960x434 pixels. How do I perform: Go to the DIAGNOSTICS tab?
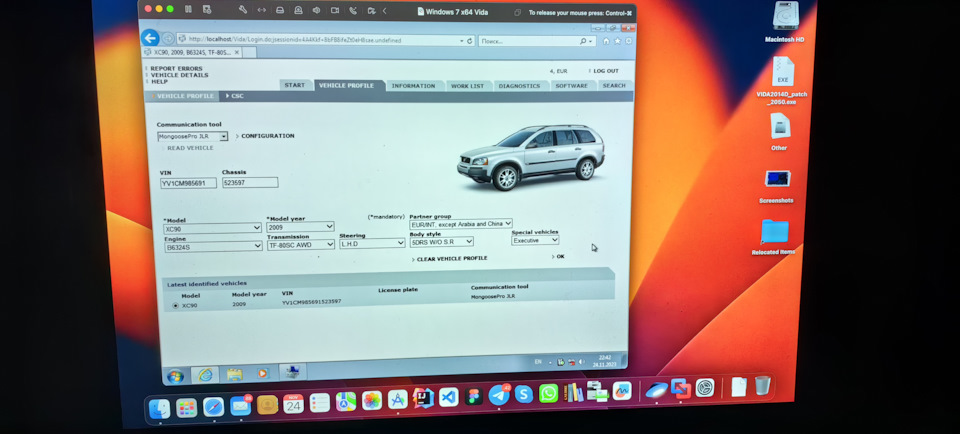pos(519,86)
